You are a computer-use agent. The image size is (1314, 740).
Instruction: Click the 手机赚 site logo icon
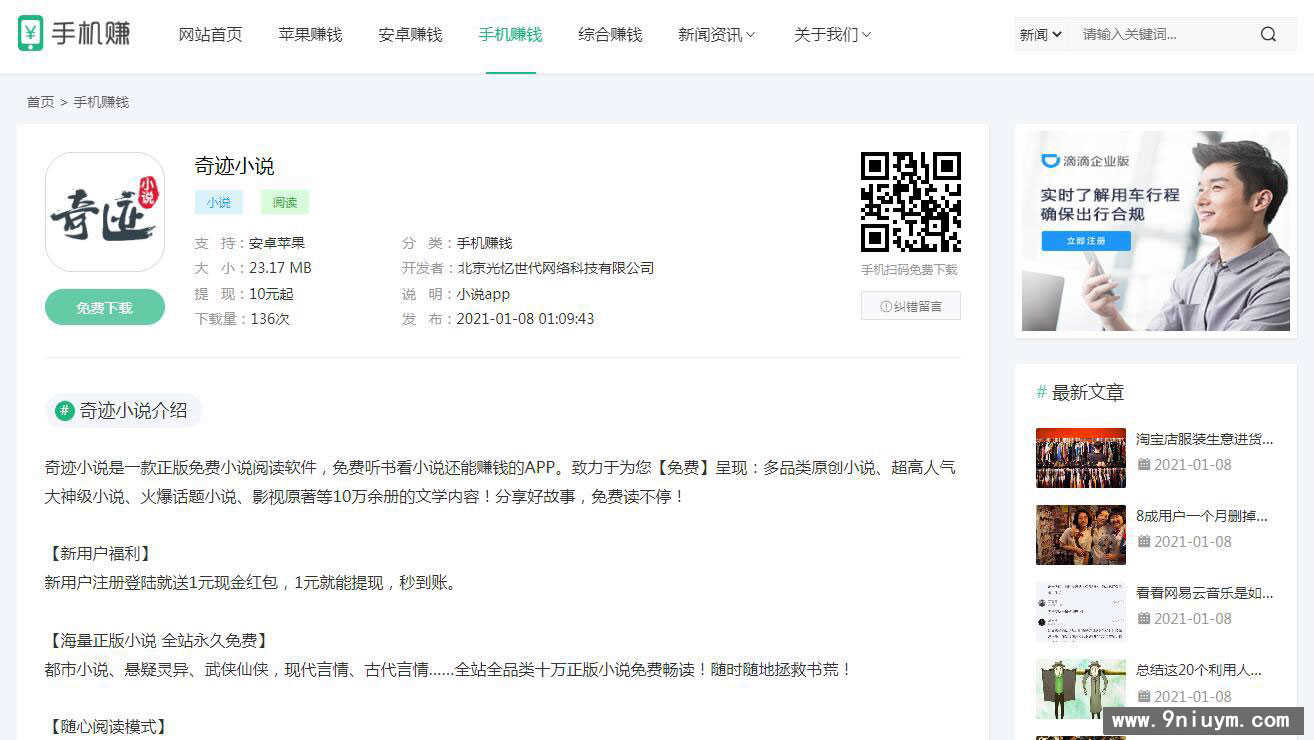36,33
